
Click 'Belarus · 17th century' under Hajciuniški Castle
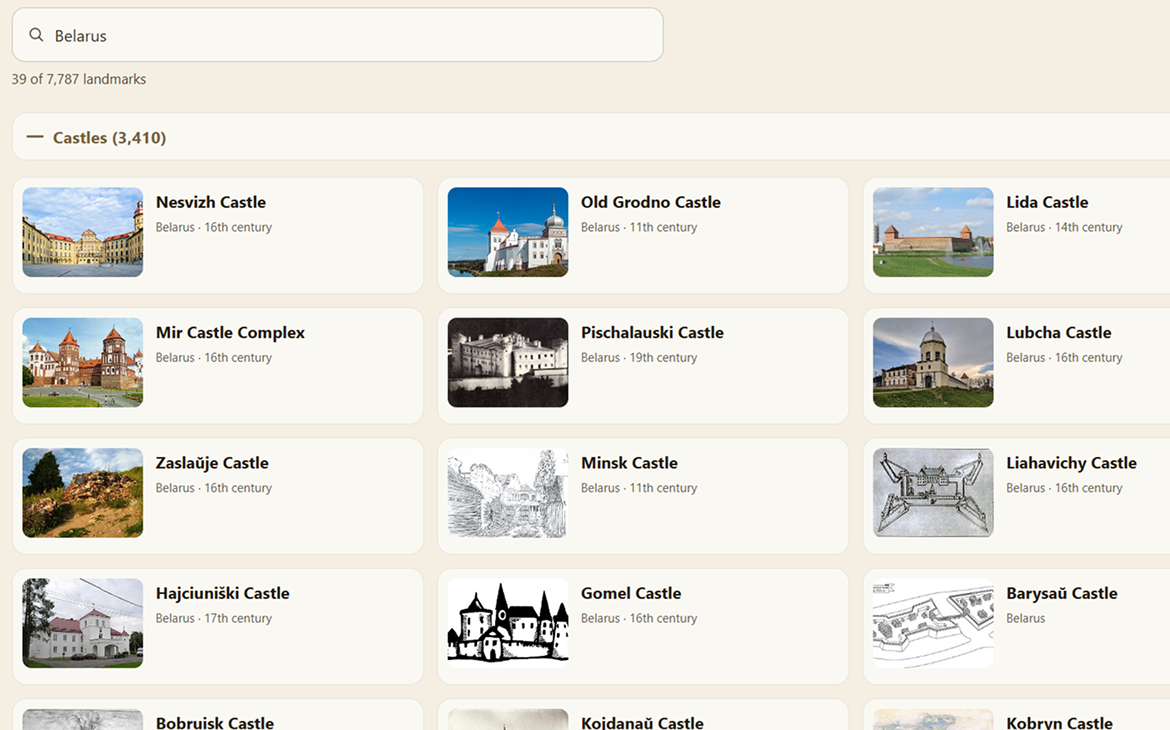[x=213, y=618]
